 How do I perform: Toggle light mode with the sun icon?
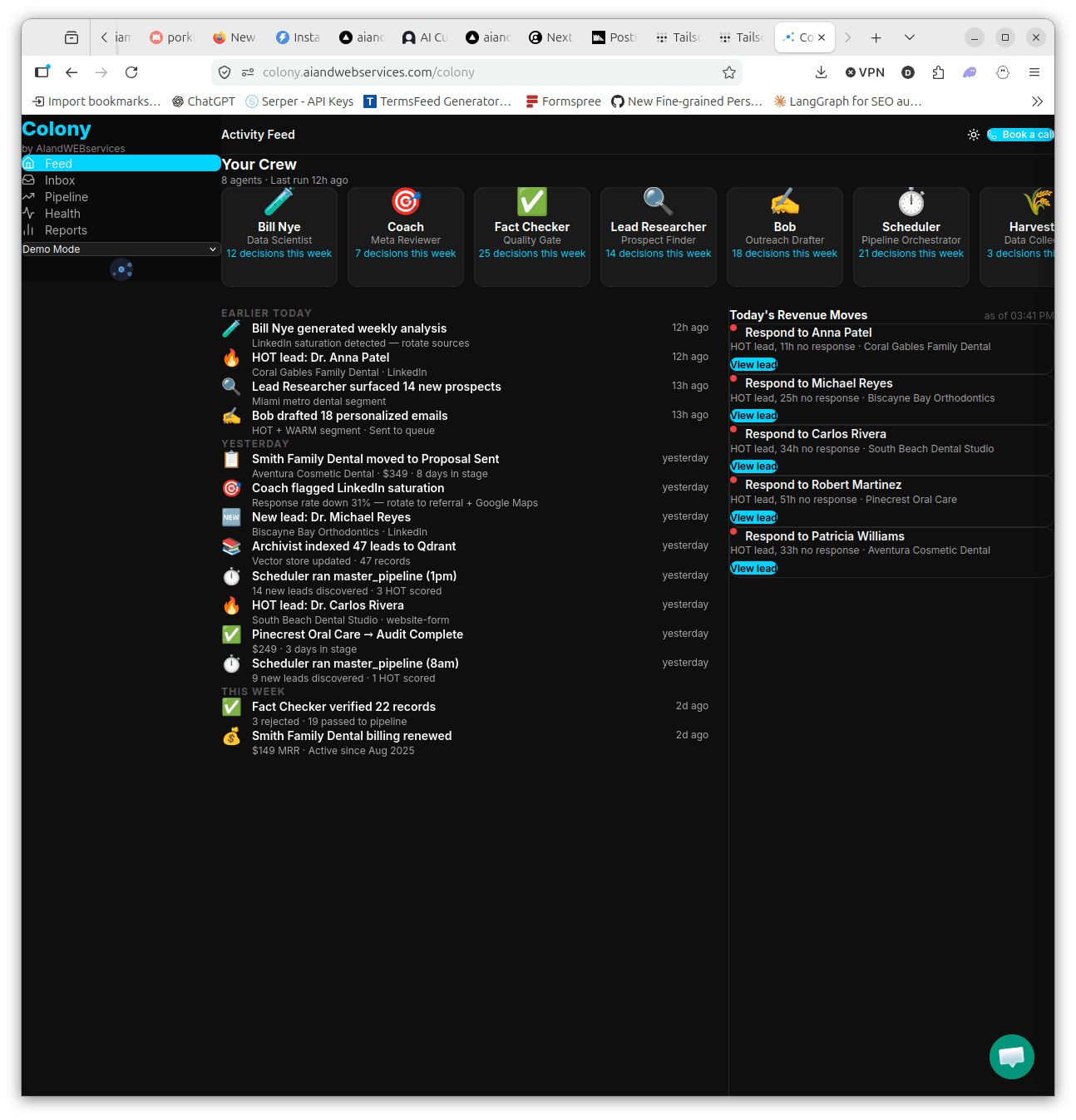pyautogui.click(x=974, y=134)
